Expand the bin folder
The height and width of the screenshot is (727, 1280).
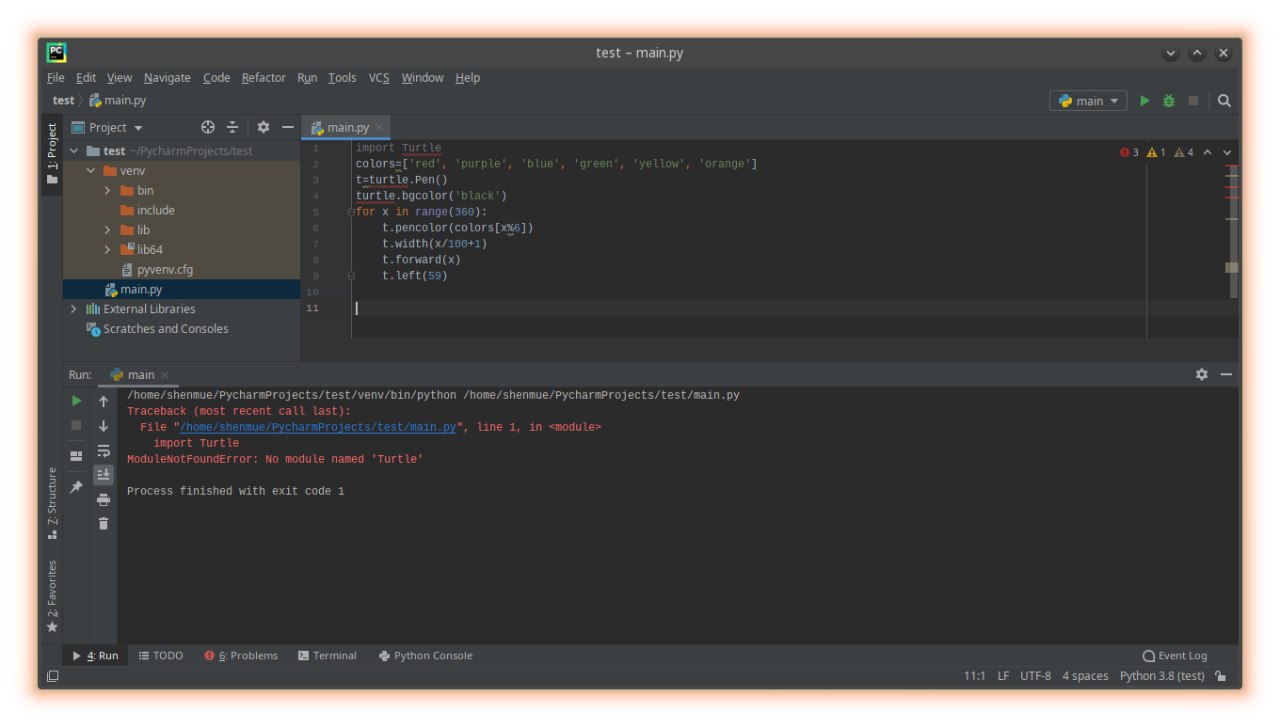pyautogui.click(x=108, y=190)
